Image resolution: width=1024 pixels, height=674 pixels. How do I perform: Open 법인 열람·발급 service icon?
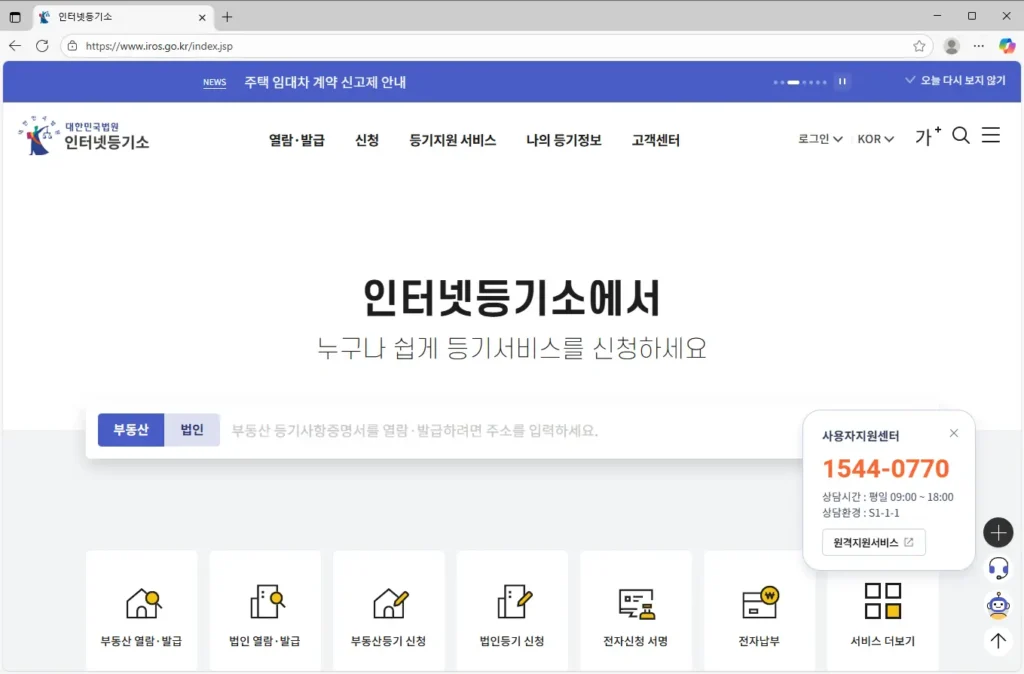[x=265, y=610]
